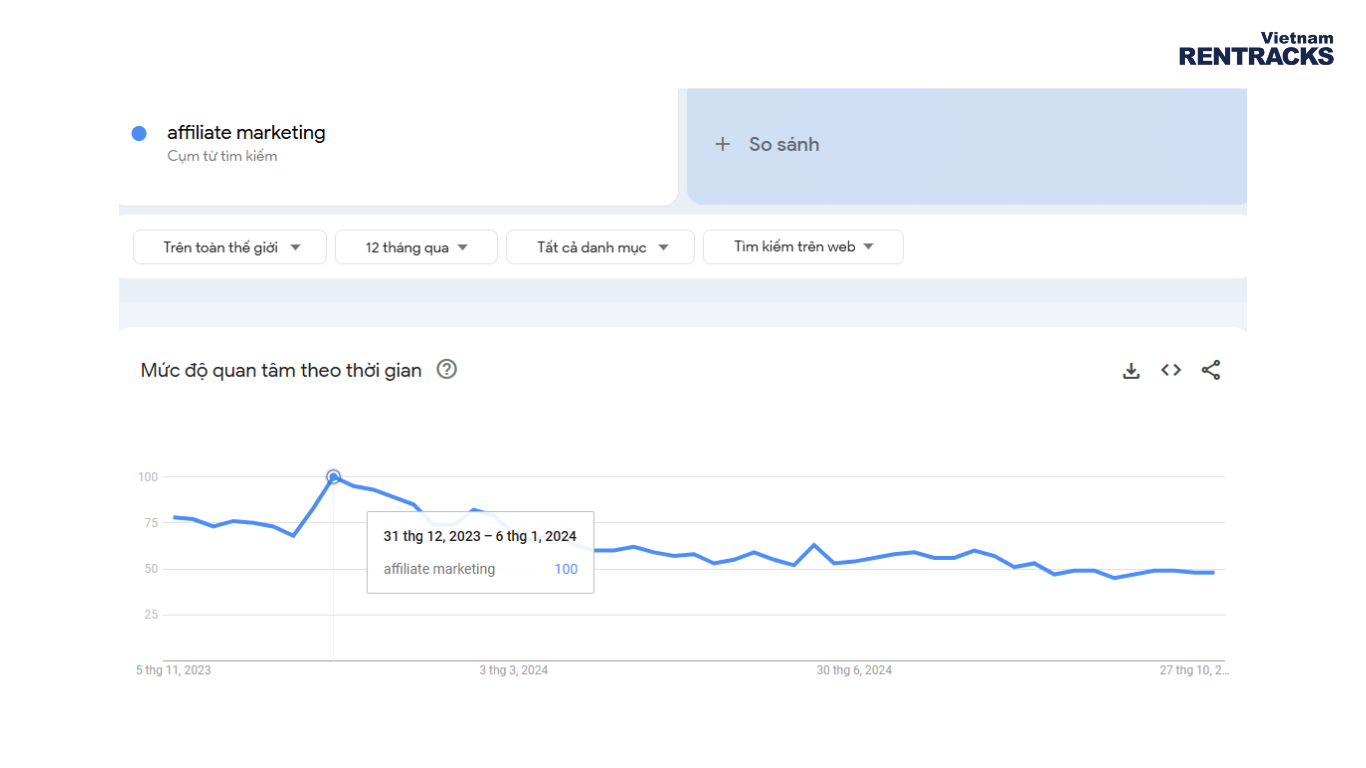
Task: Expand the Tất cả danh mục dropdown
Action: click(x=600, y=247)
